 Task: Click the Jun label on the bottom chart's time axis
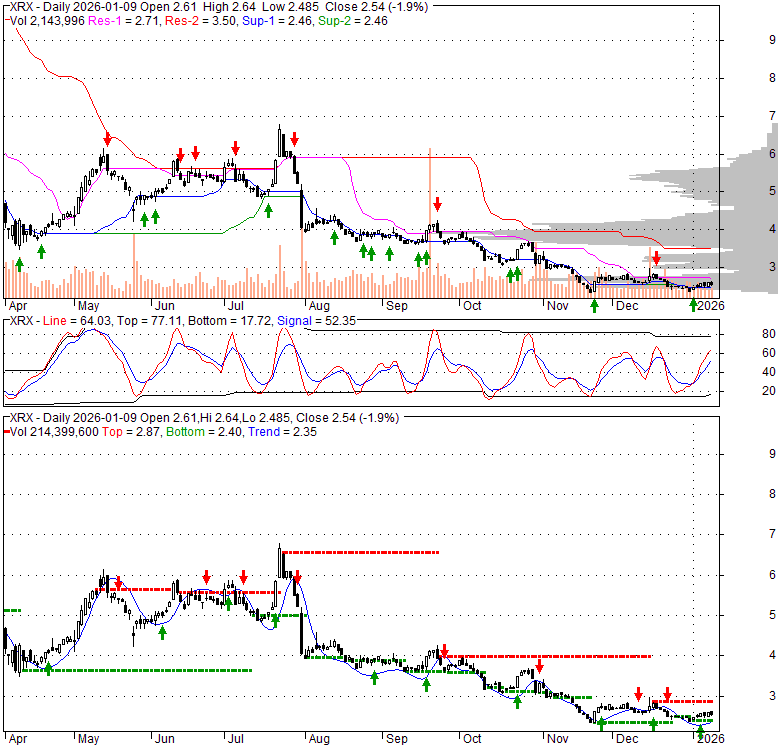click(165, 739)
